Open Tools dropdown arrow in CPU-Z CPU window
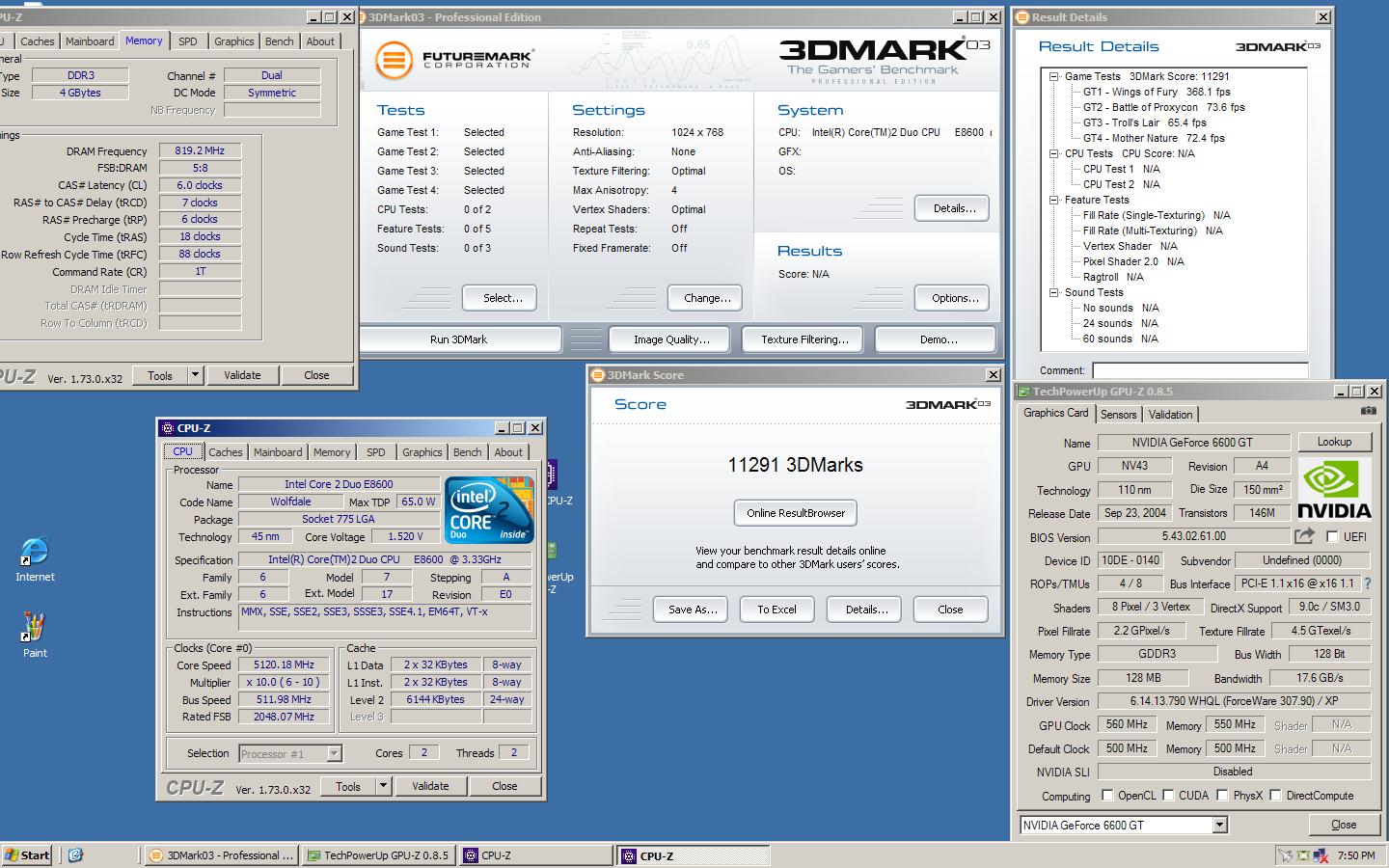 (383, 786)
